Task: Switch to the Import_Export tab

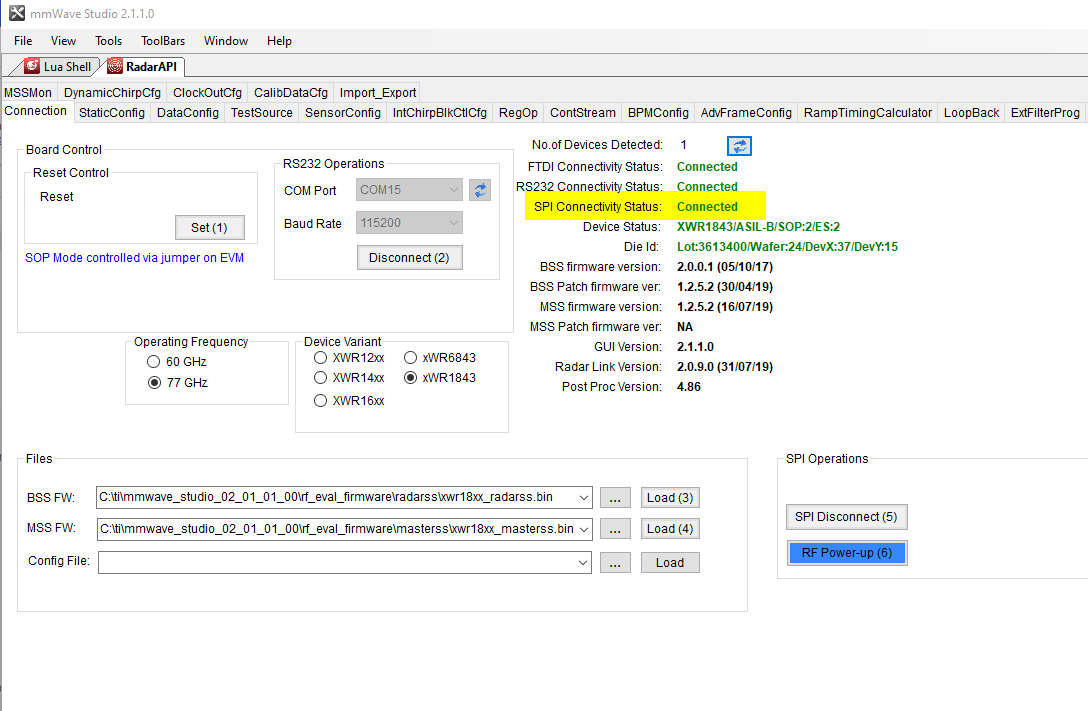Action: 377,92
